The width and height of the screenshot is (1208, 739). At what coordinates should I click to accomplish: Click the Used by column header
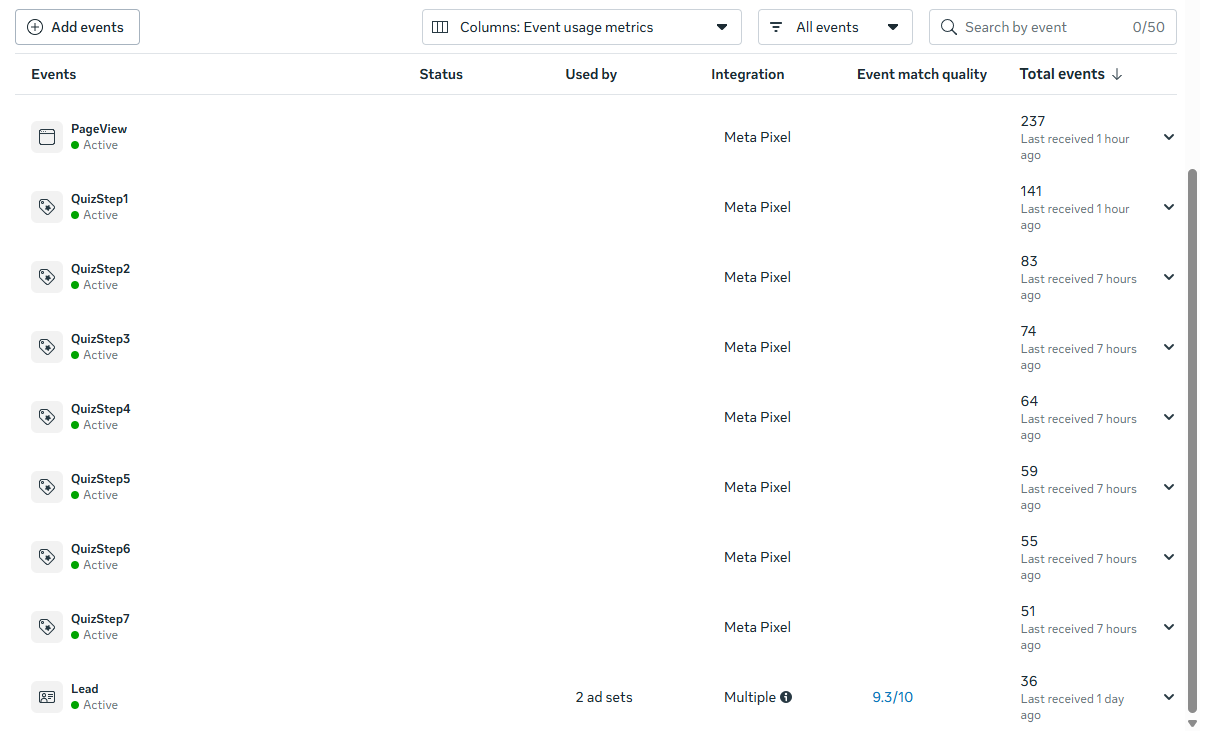tap(591, 74)
